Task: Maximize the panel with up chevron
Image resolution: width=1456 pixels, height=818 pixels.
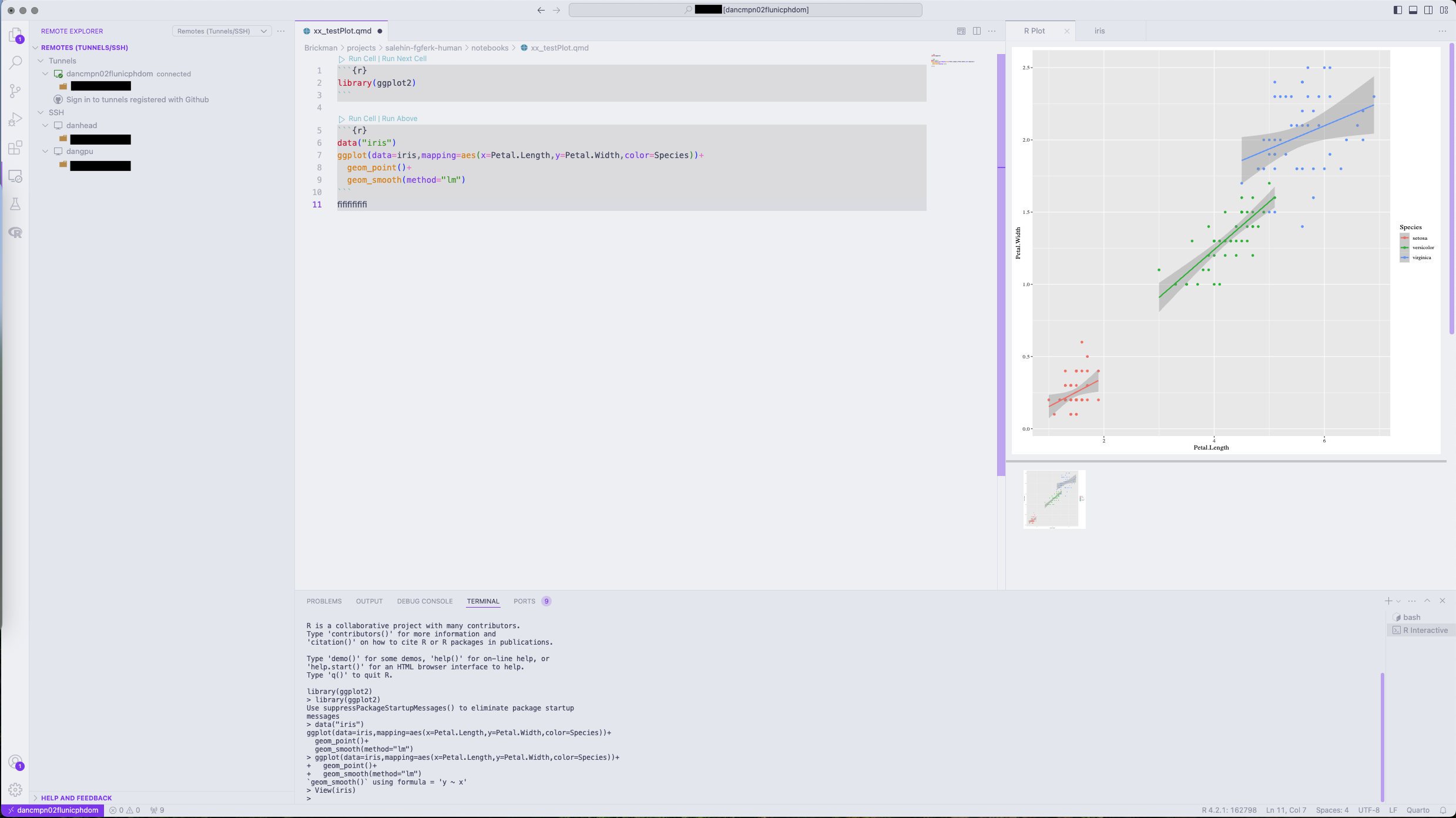Action: pyautogui.click(x=1427, y=601)
